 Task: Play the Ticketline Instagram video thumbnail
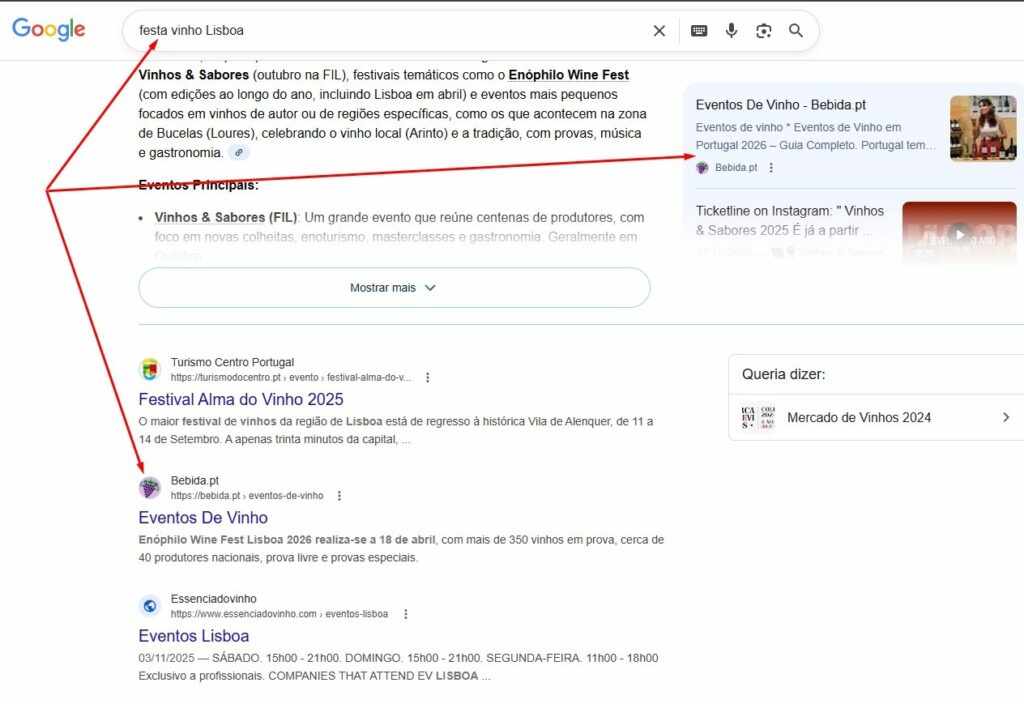(x=959, y=233)
